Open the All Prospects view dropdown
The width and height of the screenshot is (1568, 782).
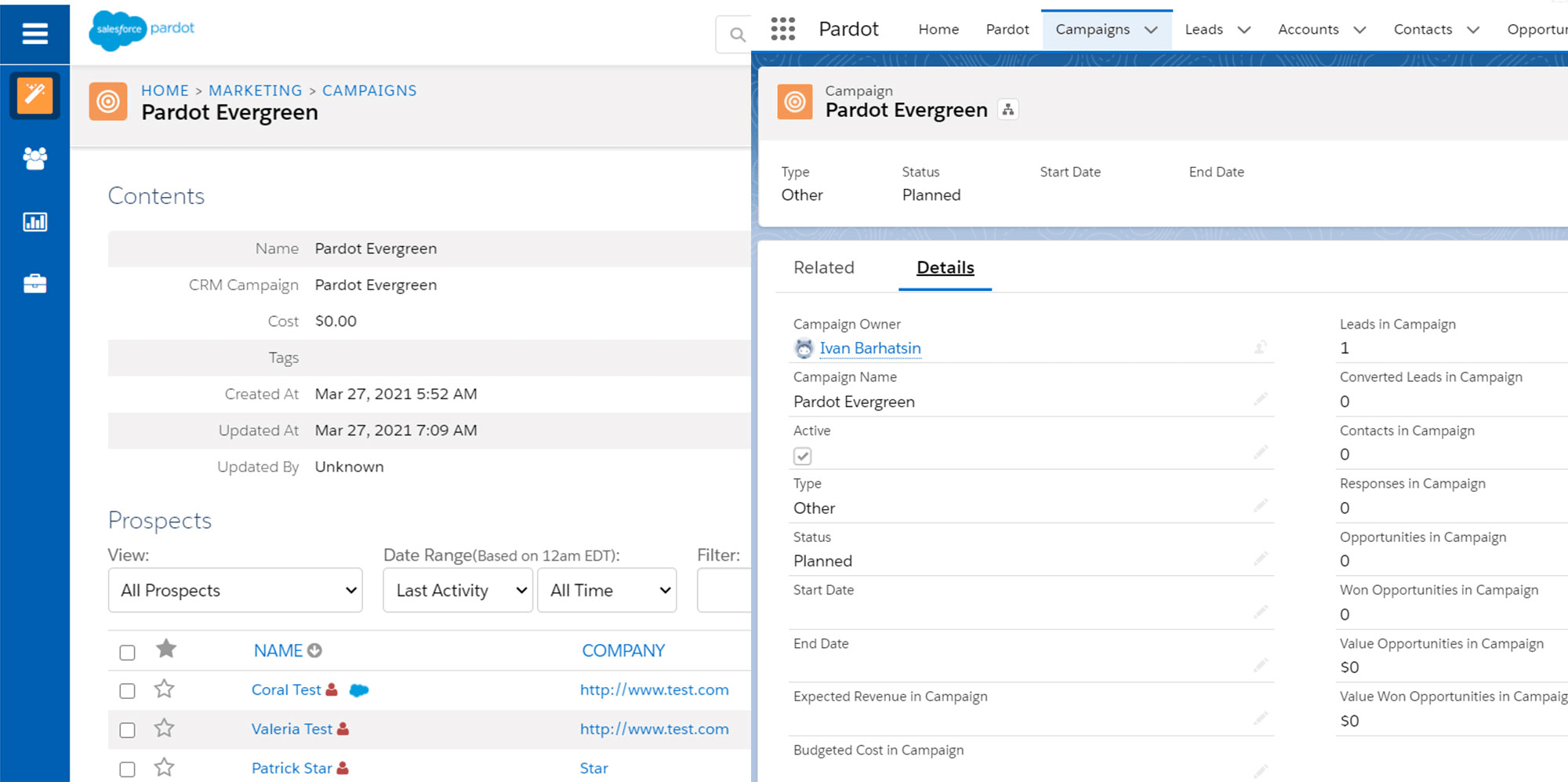(x=235, y=590)
